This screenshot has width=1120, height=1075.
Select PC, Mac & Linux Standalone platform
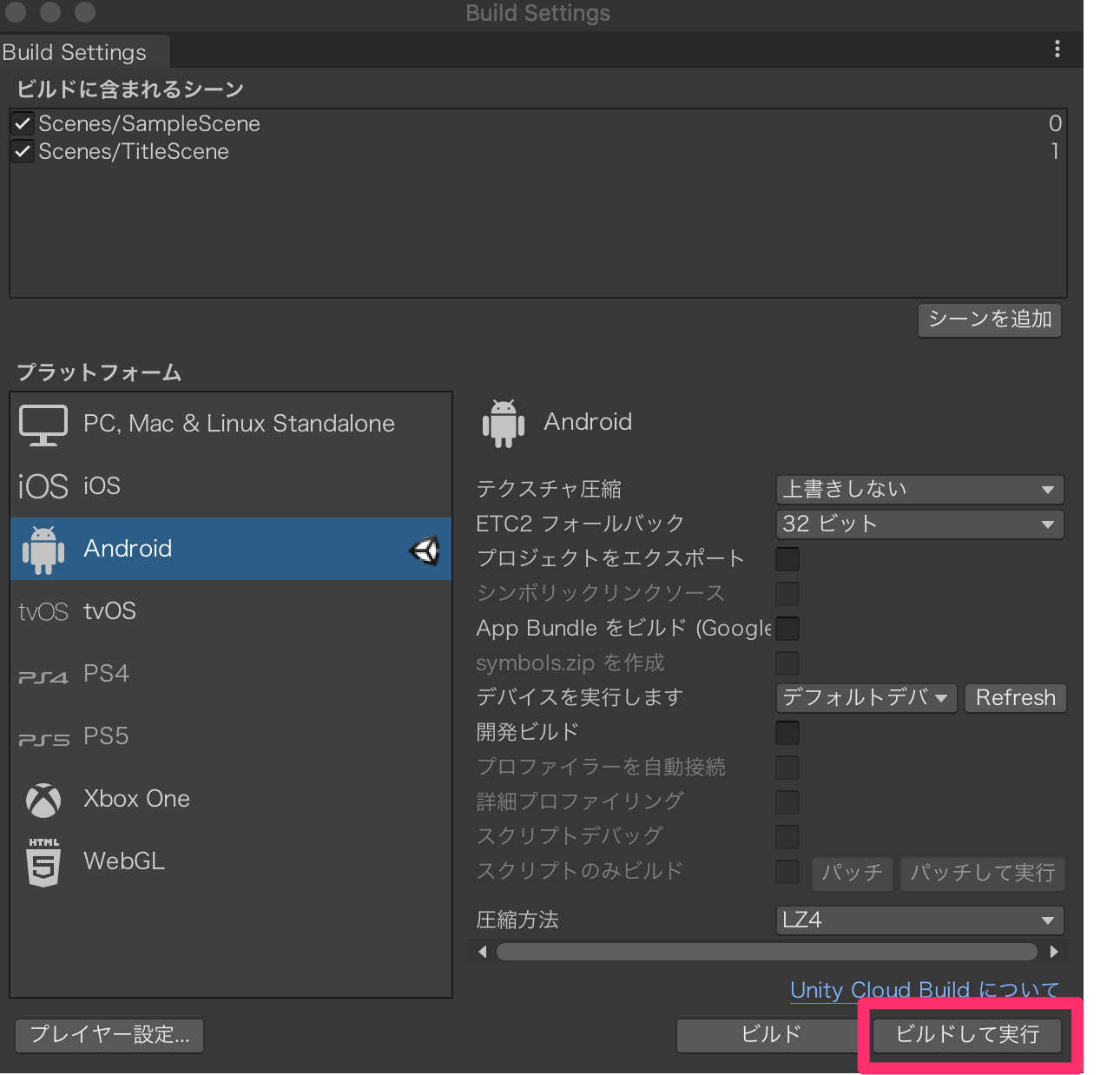coord(231,425)
